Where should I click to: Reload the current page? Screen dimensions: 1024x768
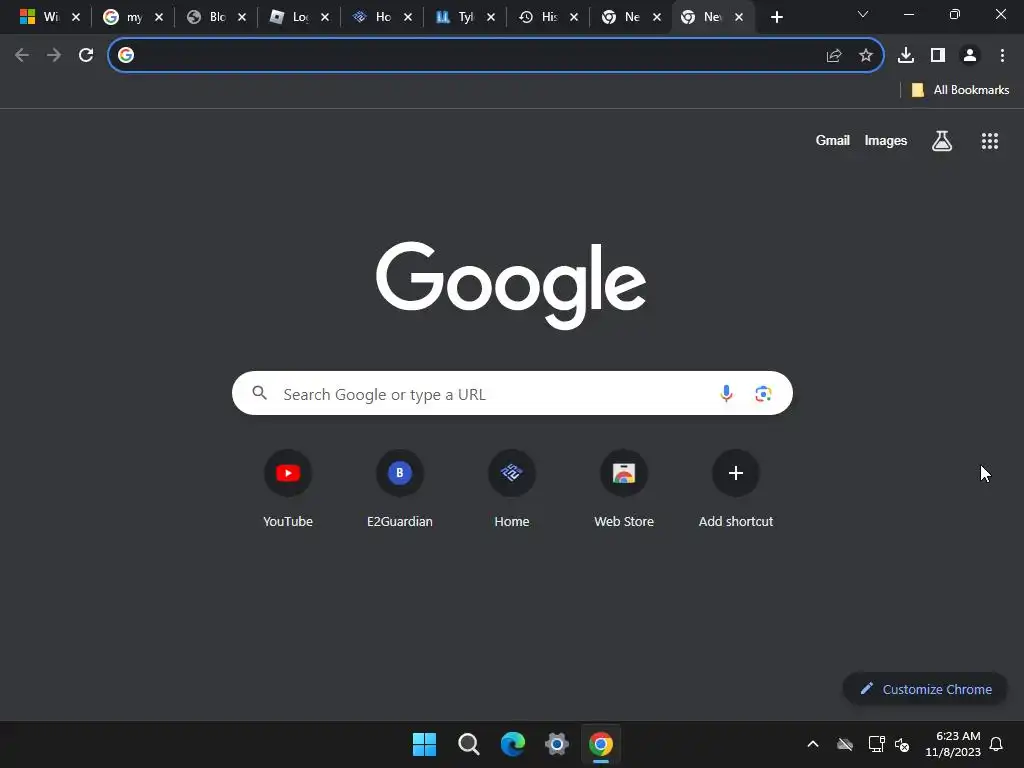(86, 56)
